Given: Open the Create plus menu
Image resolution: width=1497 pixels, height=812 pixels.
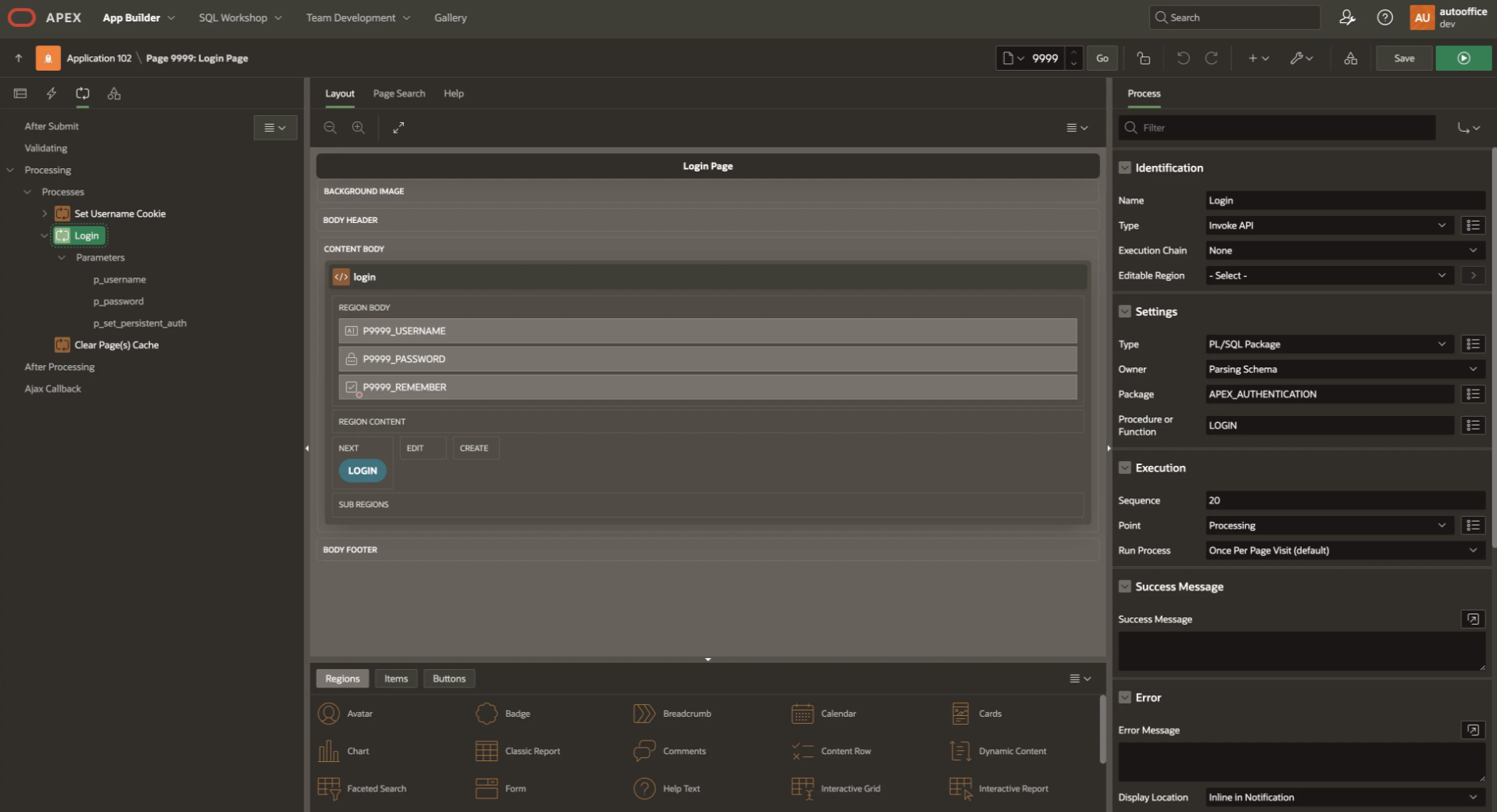Looking at the screenshot, I should [x=1258, y=58].
